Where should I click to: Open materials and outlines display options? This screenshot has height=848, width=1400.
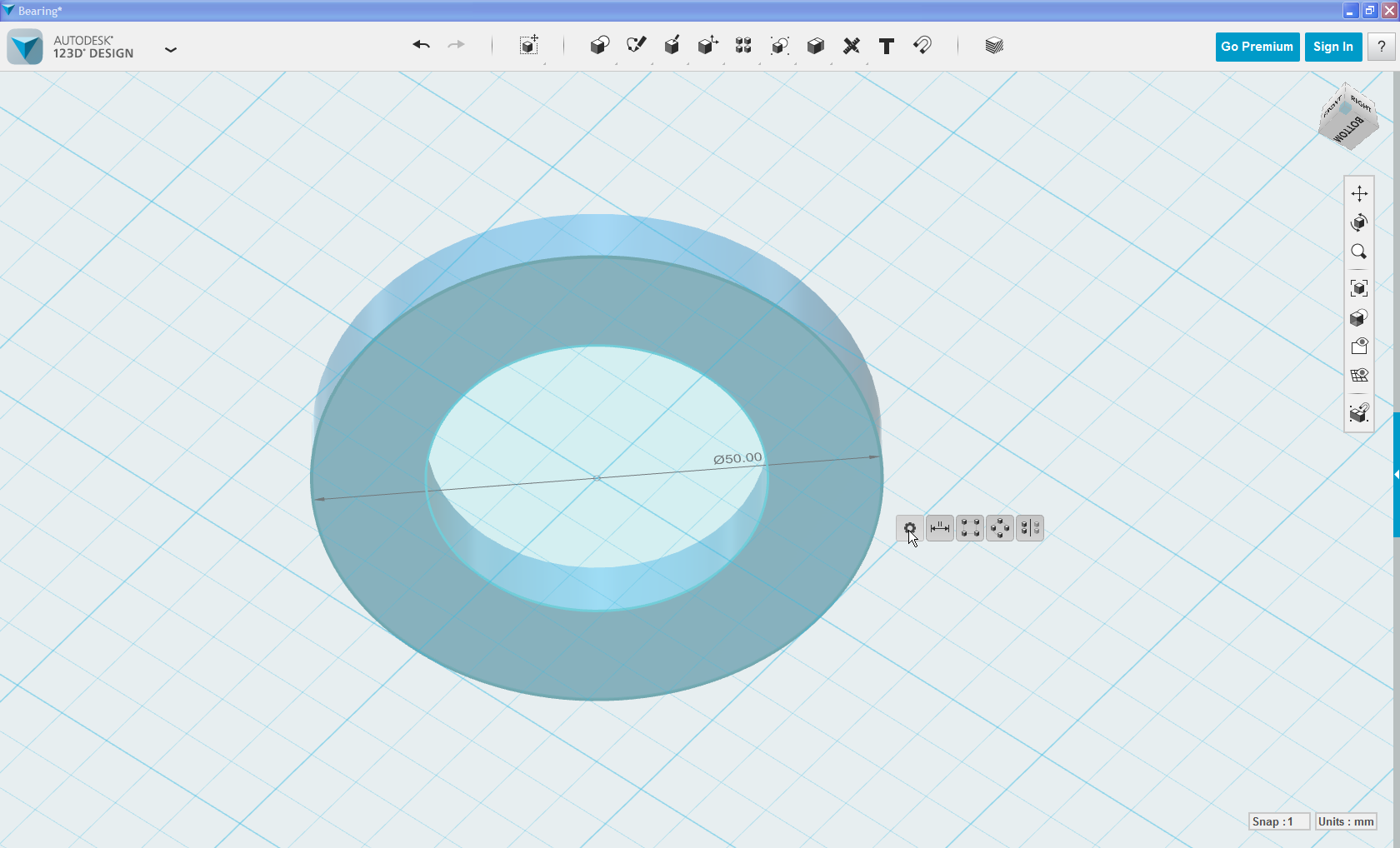pyautogui.click(x=1359, y=317)
